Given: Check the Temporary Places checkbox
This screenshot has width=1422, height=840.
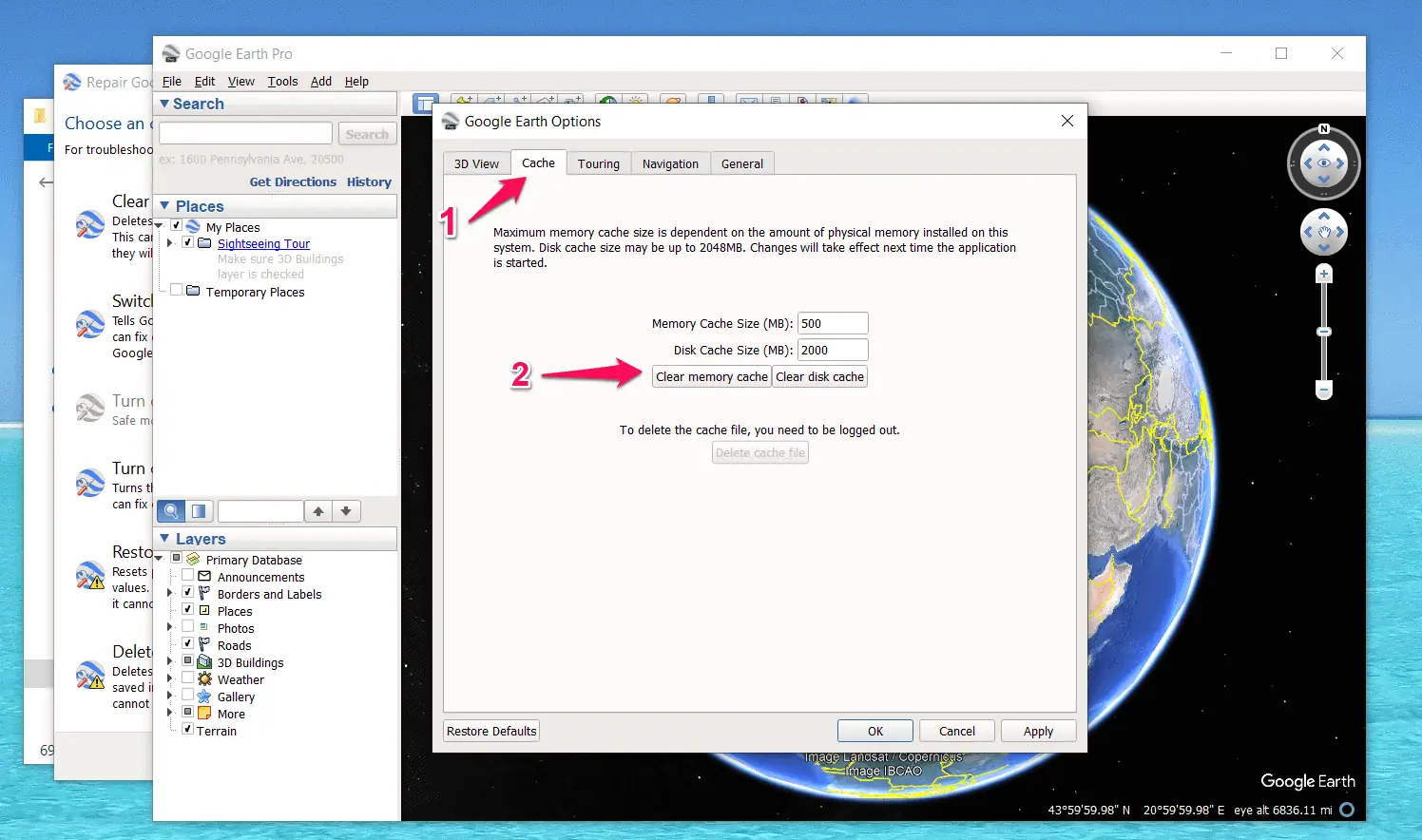Looking at the screenshot, I should 176,291.
